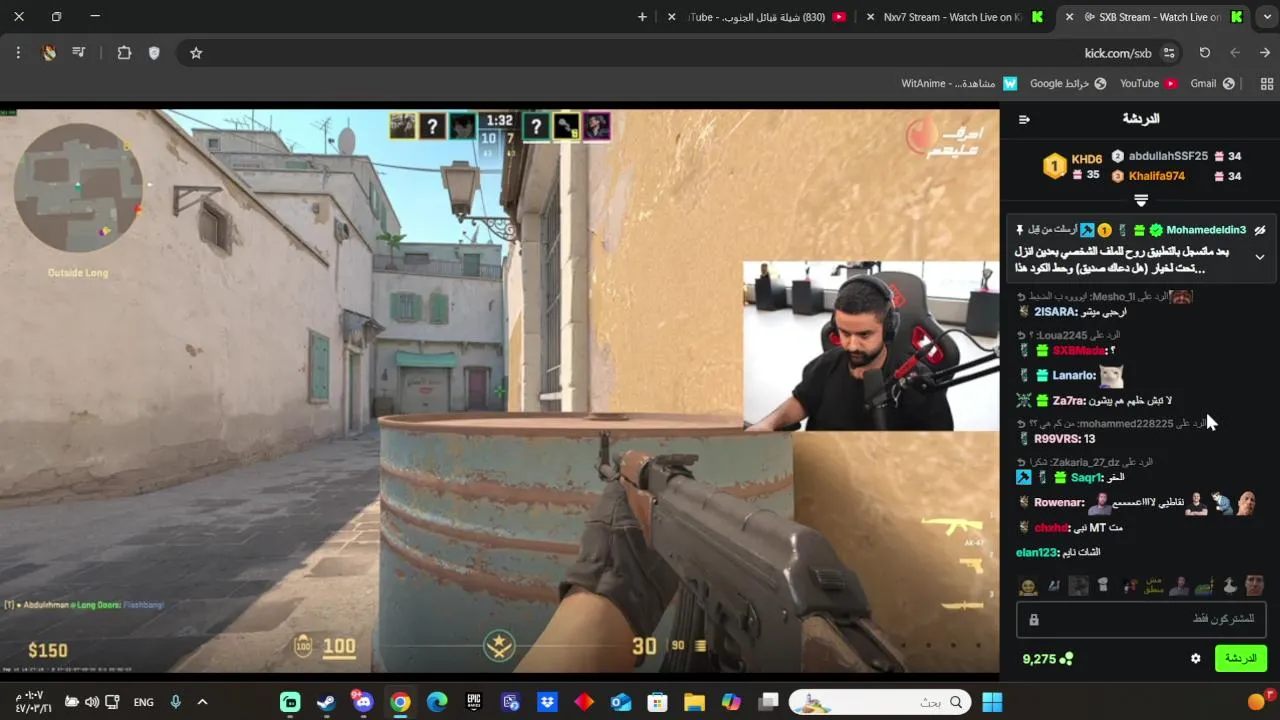
Task: Pick the chef hat emote in quick emotes
Action: click(x=1102, y=586)
